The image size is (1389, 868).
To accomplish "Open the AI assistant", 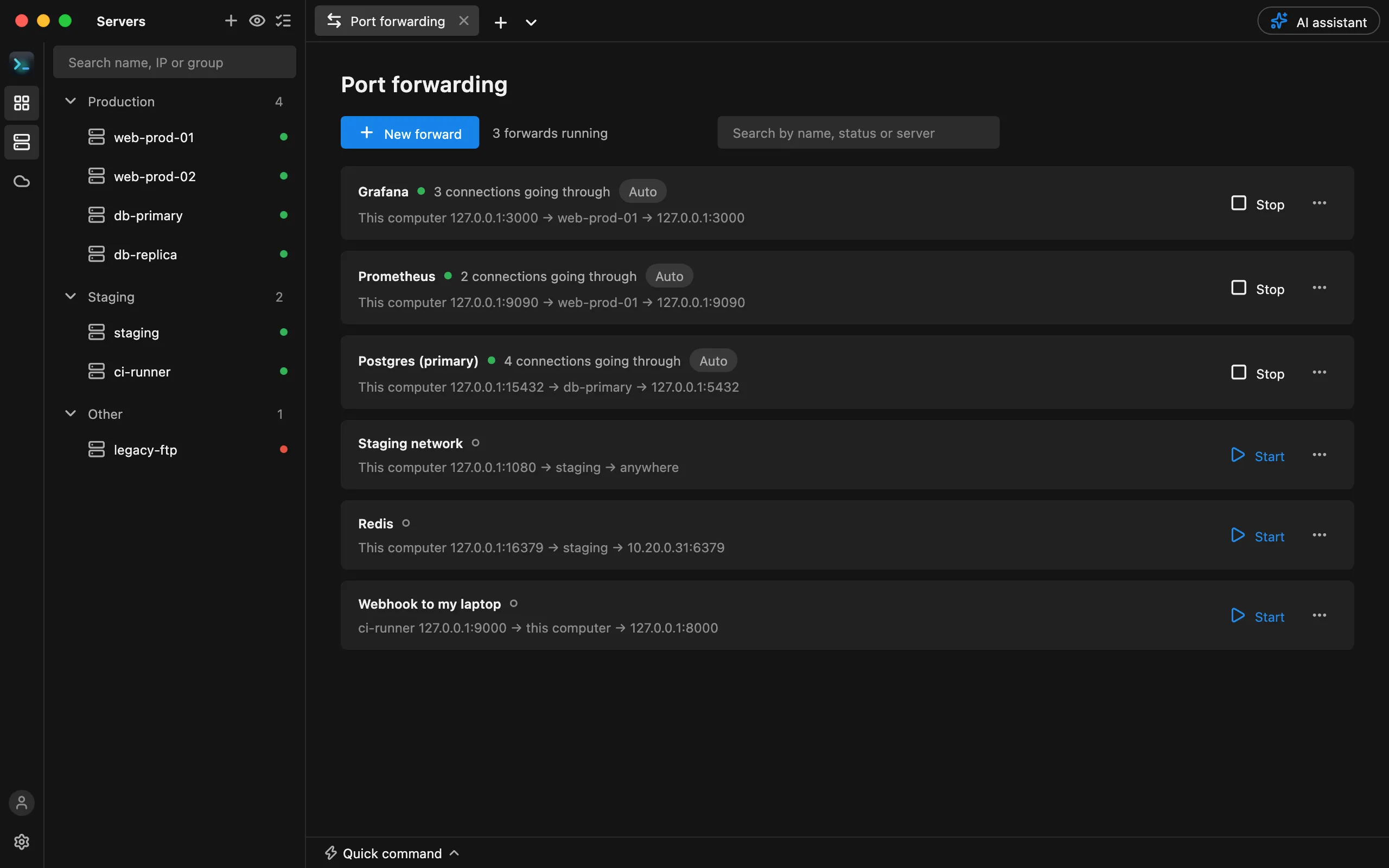I will [1318, 21].
